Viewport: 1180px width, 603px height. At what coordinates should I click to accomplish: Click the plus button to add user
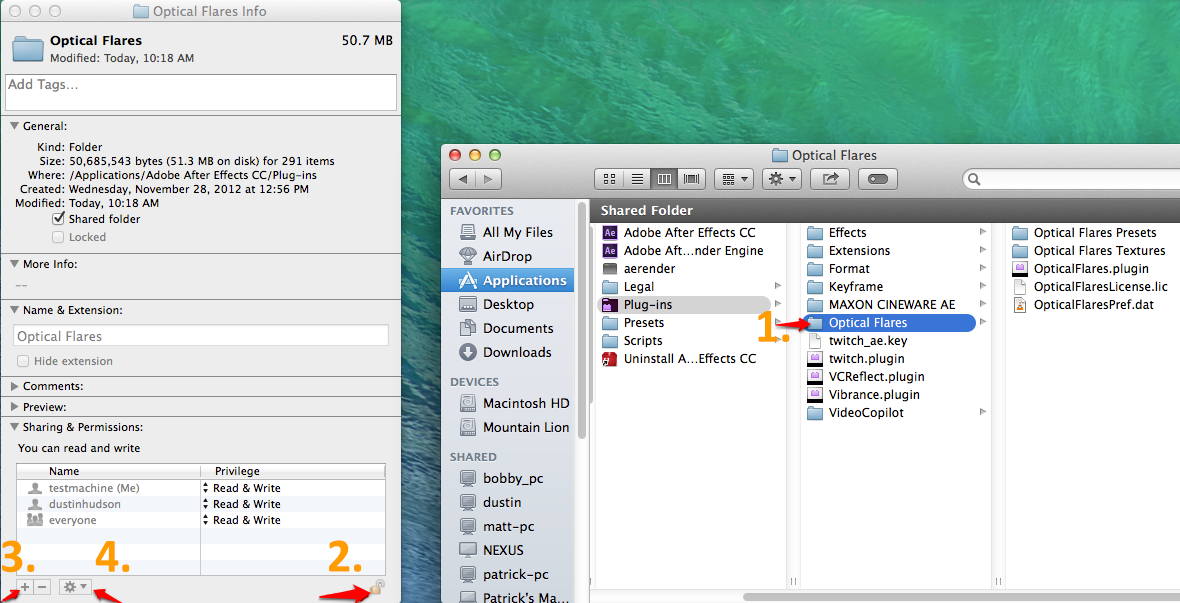[25, 587]
